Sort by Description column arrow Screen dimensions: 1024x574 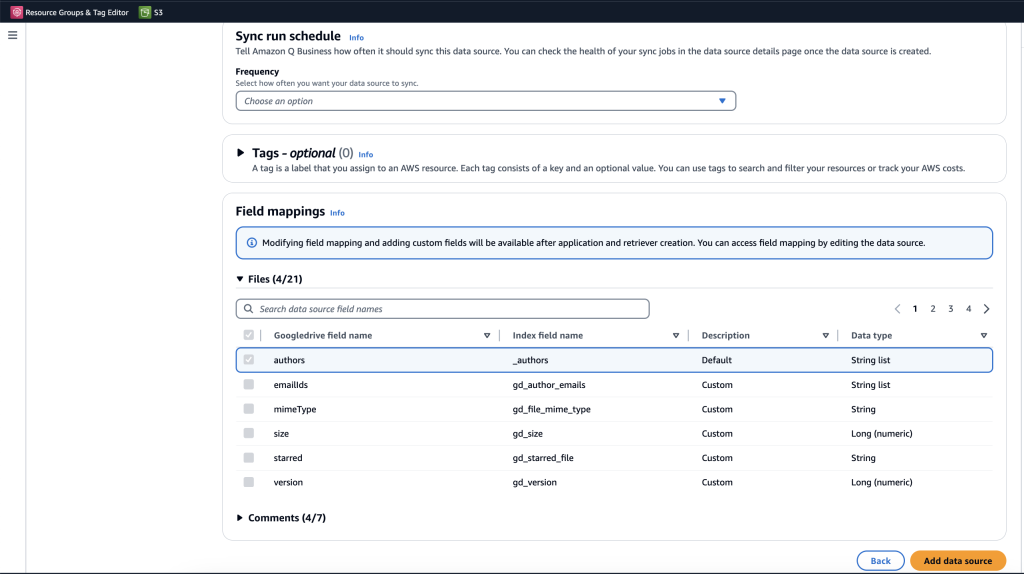point(825,336)
